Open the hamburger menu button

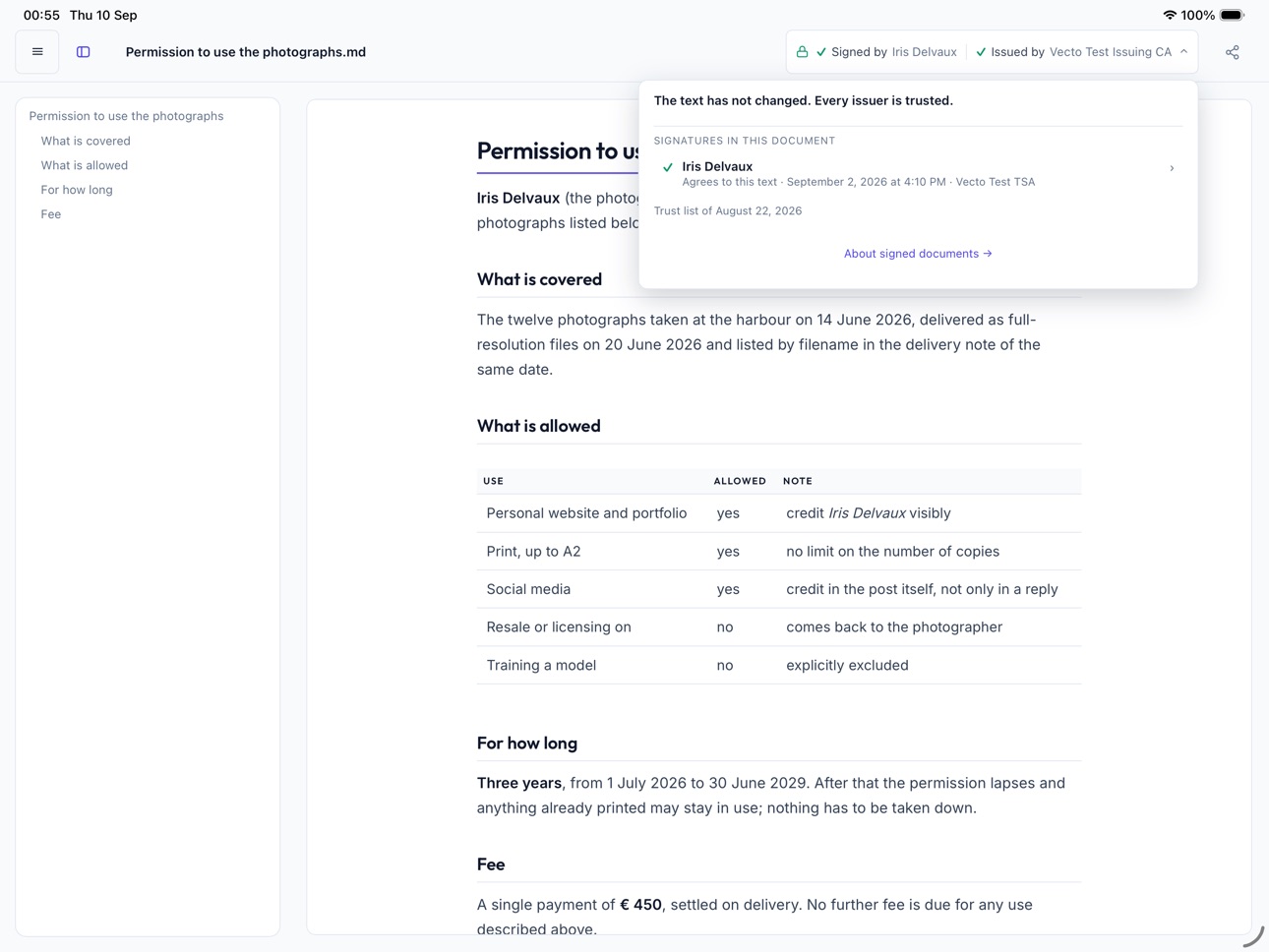[x=37, y=52]
